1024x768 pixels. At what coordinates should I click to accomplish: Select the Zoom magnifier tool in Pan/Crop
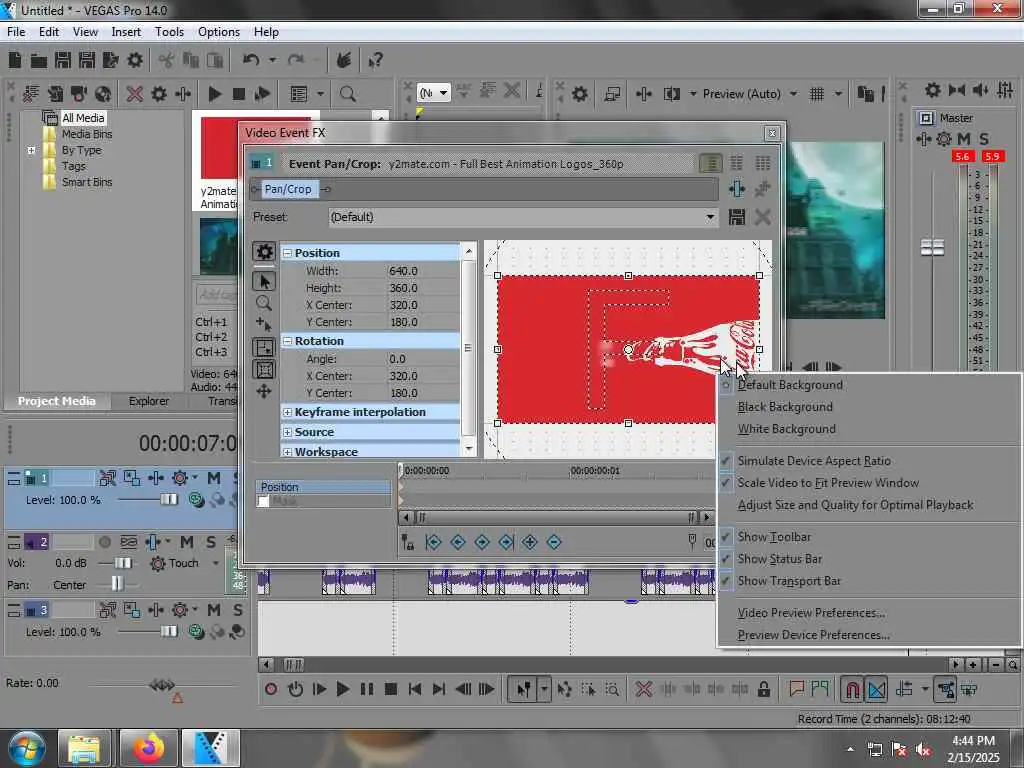[x=264, y=303]
